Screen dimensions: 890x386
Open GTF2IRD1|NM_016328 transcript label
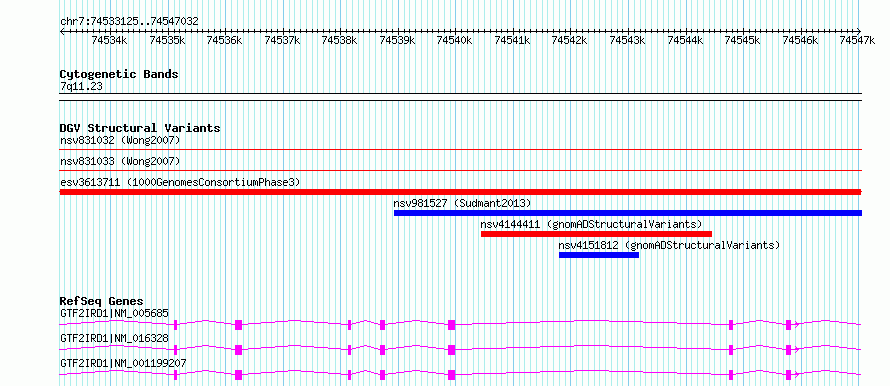coord(114,338)
